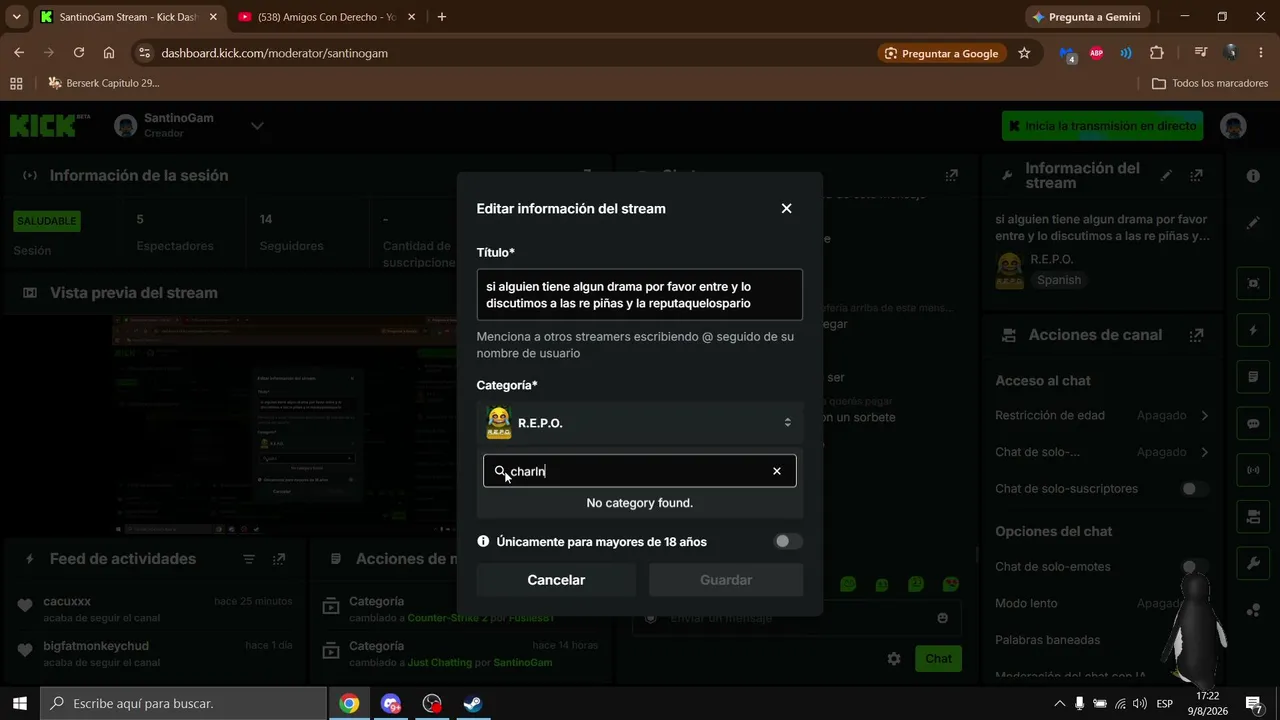Open chat settings gear icon
This screenshot has height=720, width=1280.
894,658
